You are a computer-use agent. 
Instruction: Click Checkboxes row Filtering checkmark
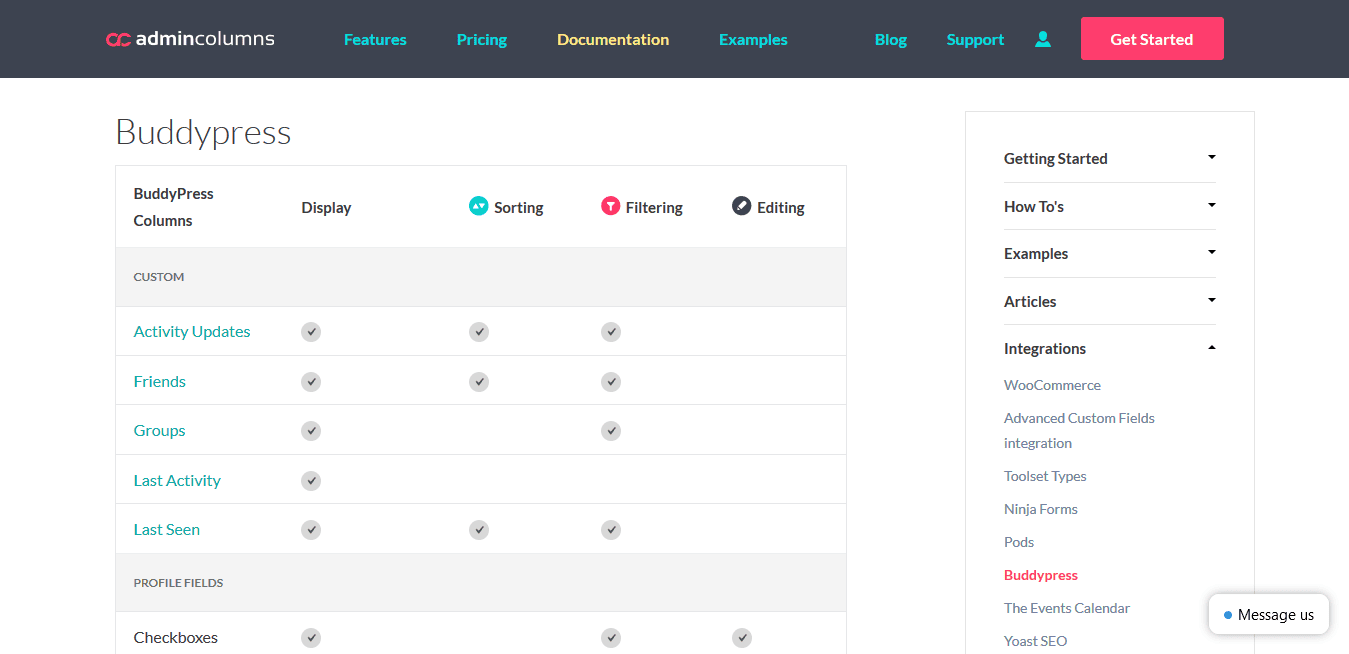click(x=611, y=638)
